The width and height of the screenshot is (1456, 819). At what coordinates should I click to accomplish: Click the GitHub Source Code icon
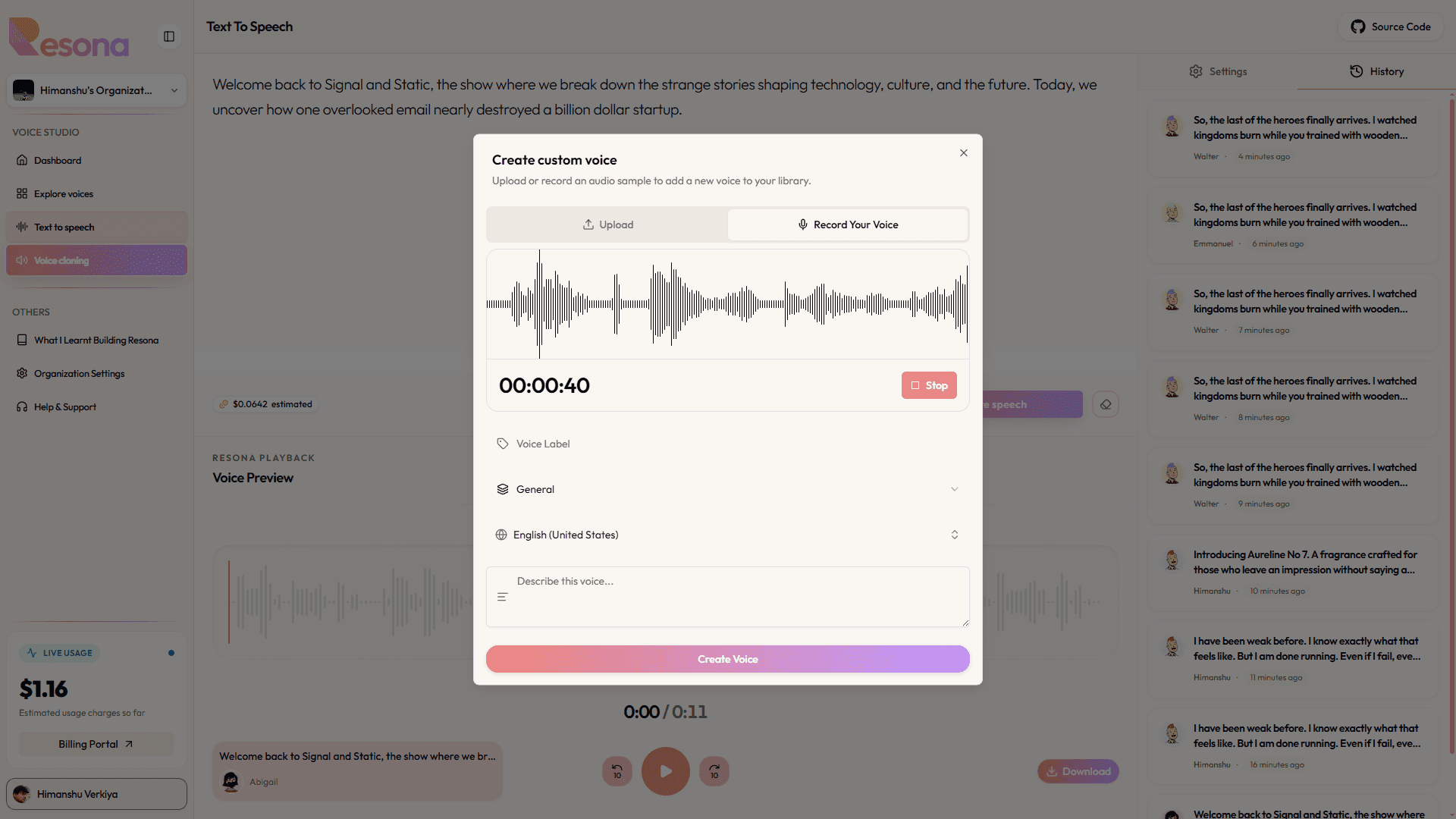1357,27
